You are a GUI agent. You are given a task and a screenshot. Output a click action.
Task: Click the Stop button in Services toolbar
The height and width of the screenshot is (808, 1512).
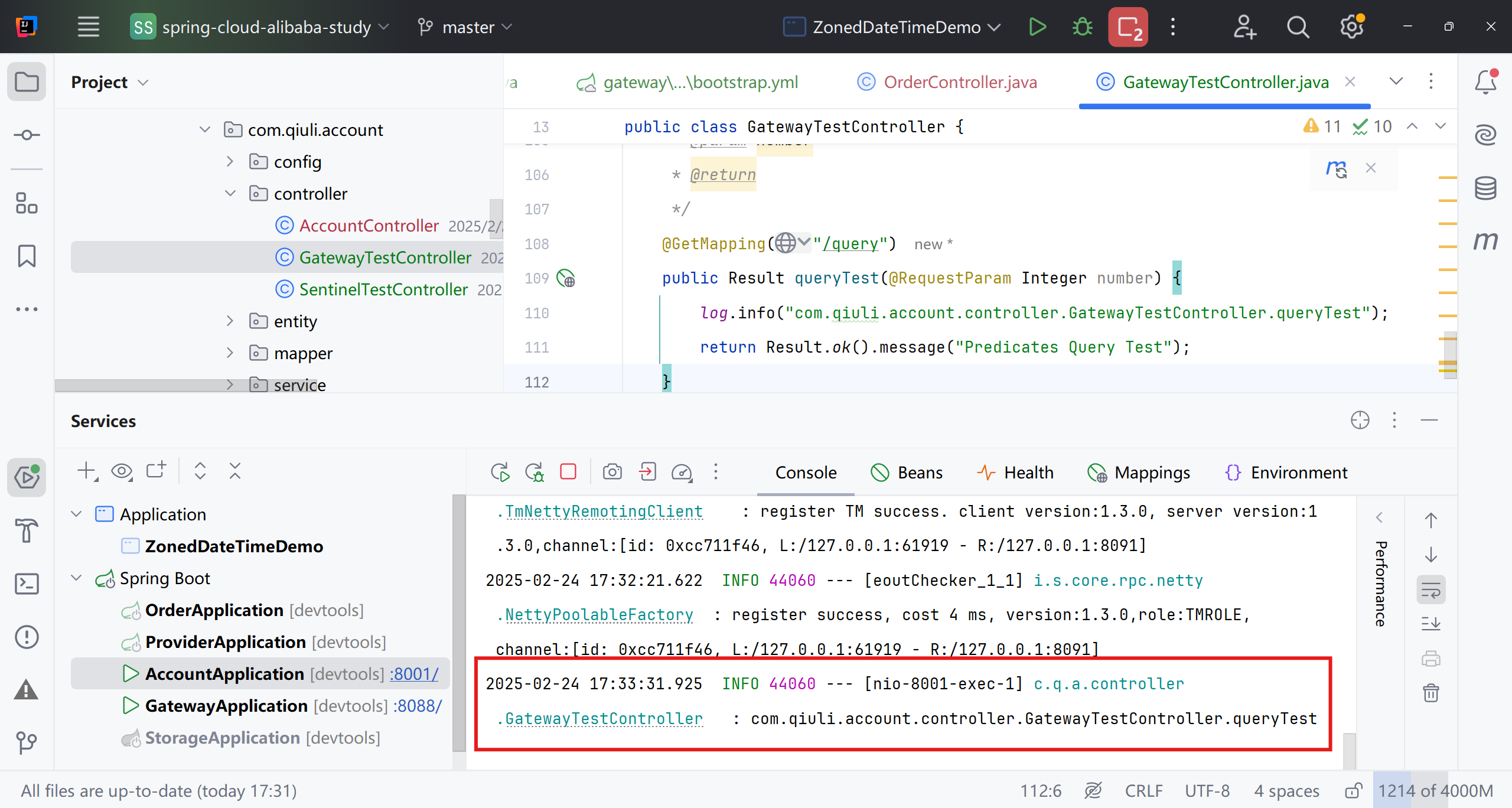pos(568,472)
